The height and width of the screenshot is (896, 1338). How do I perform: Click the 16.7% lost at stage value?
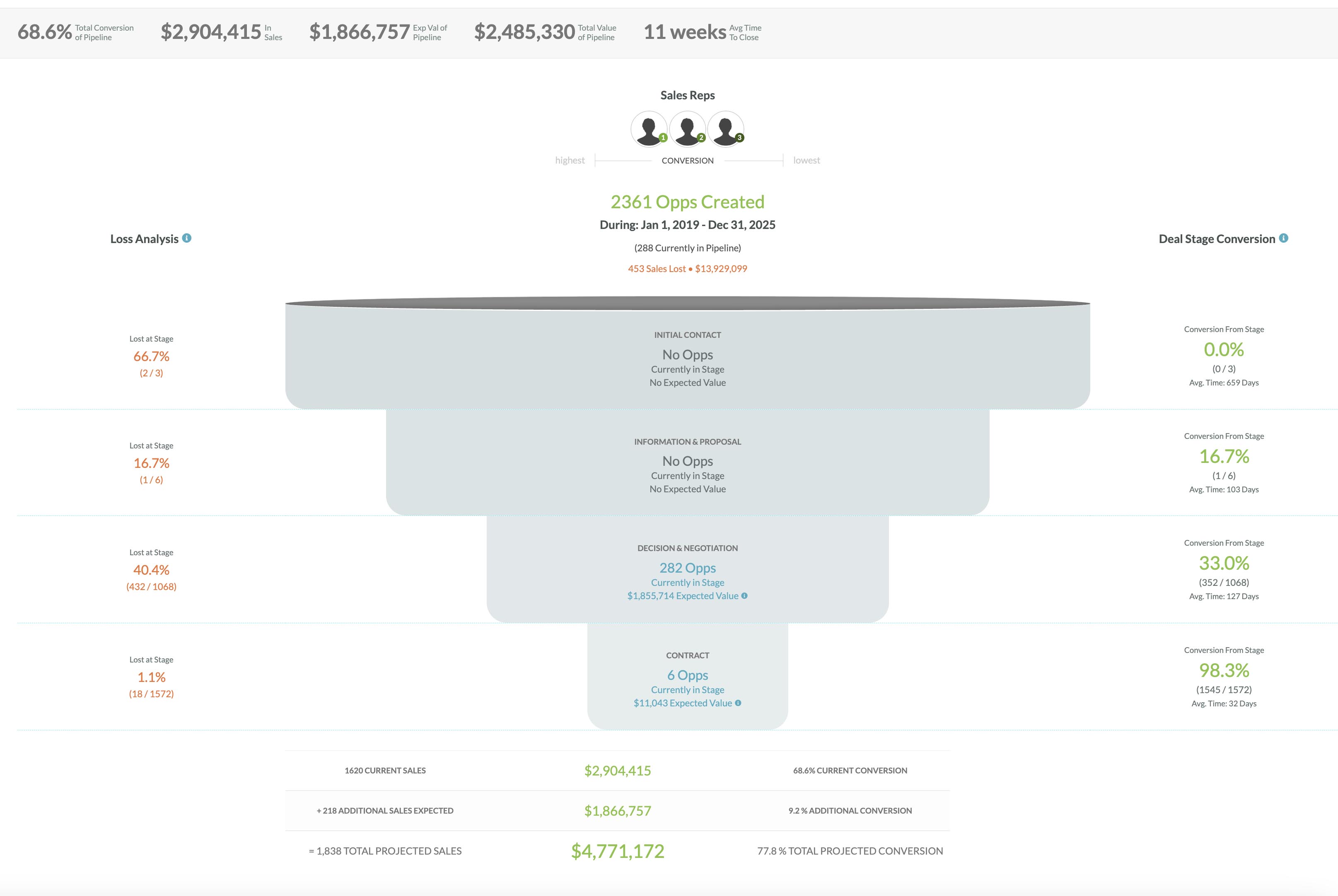[x=152, y=463]
